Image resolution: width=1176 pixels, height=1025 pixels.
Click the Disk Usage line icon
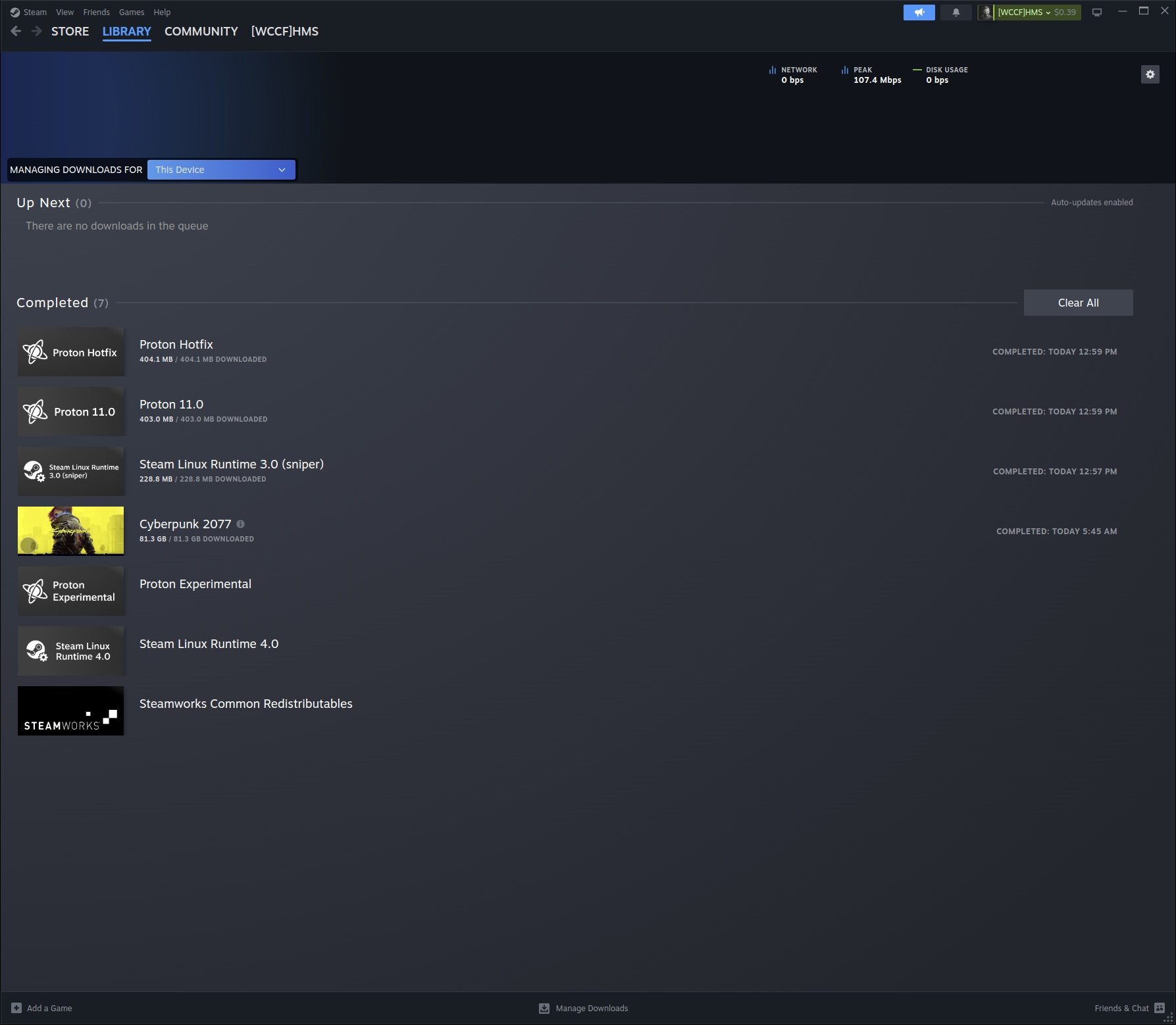click(917, 70)
